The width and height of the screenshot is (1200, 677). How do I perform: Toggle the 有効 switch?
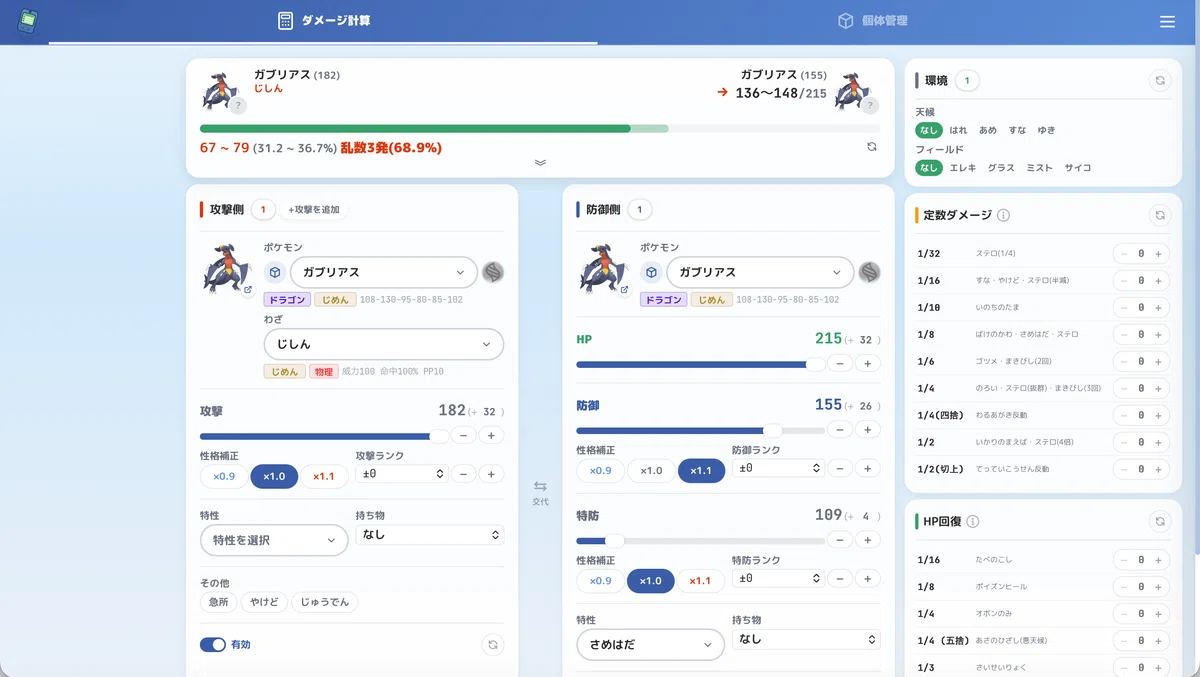coord(213,645)
